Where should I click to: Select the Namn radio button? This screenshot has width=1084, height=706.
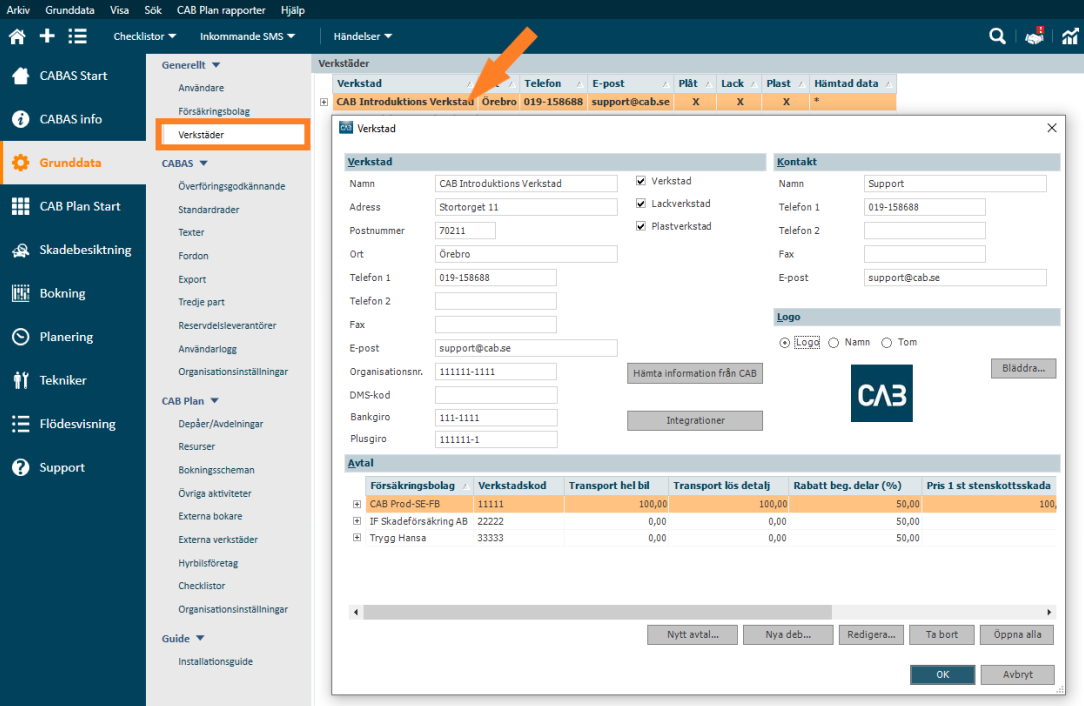(834, 342)
